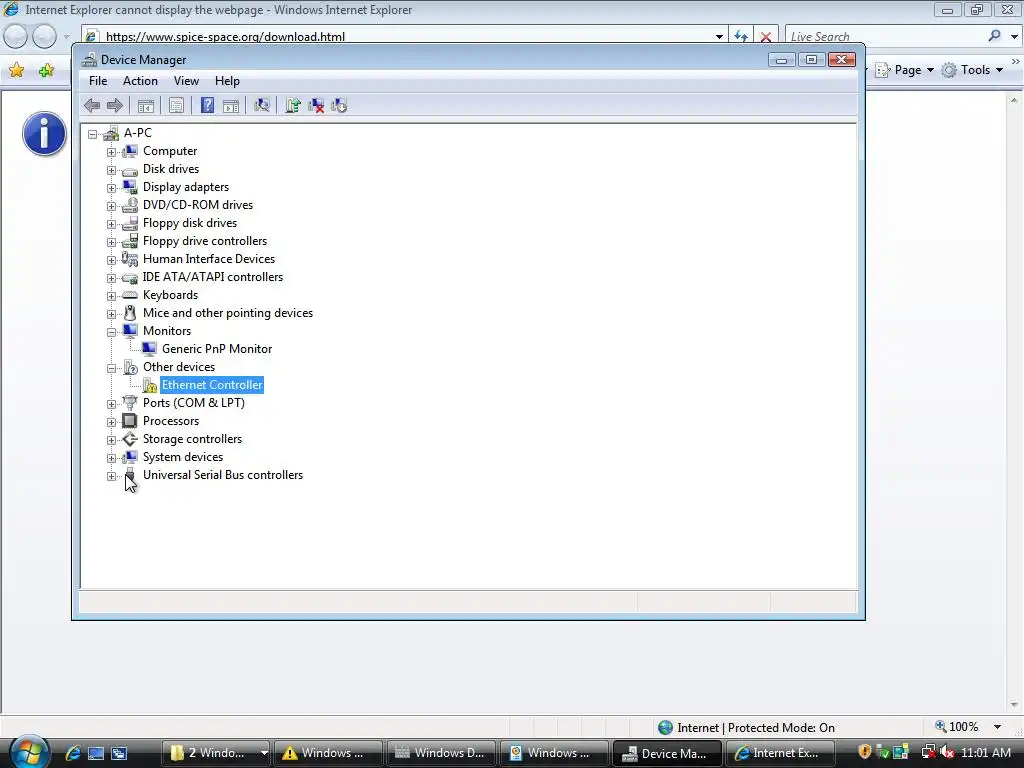The image size is (1024, 768).
Task: Click the Ethernet Controller warning icon
Action: (x=150, y=385)
